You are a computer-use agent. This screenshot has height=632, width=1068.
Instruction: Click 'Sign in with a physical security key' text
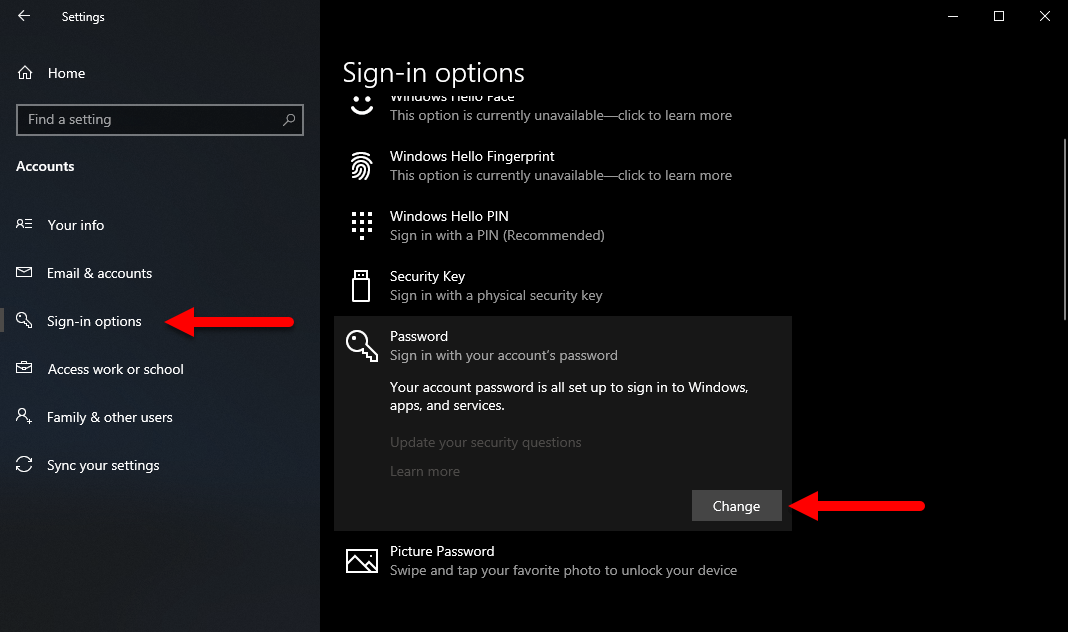click(496, 295)
